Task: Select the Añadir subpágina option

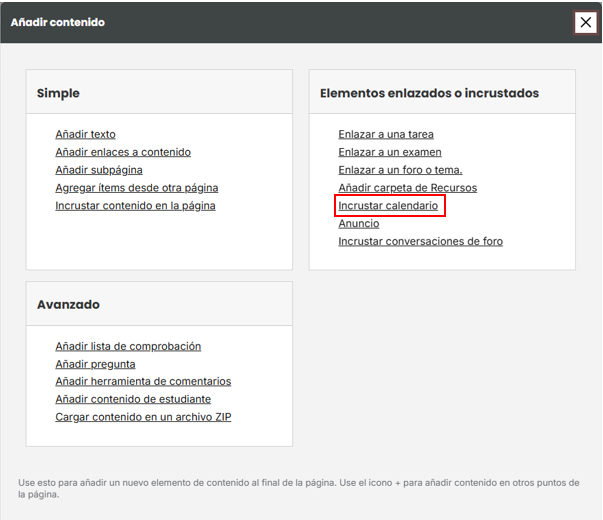Action: point(99,170)
